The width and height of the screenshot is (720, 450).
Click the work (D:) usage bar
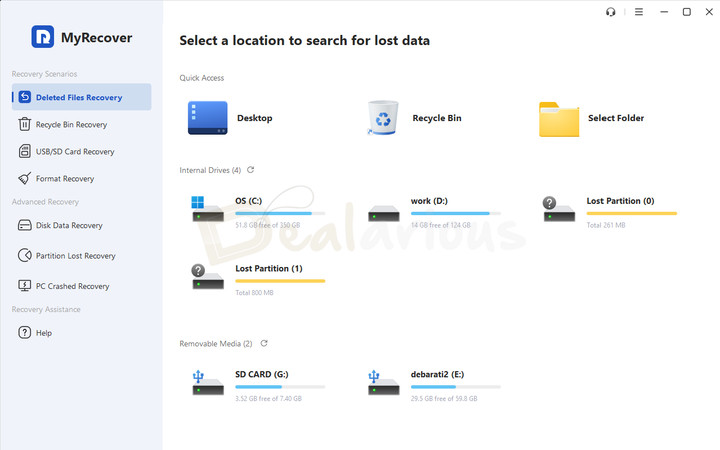[x=456, y=214]
